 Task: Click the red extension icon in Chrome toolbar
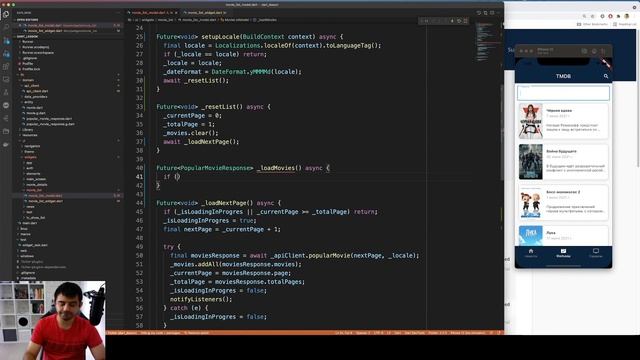coord(610,16)
